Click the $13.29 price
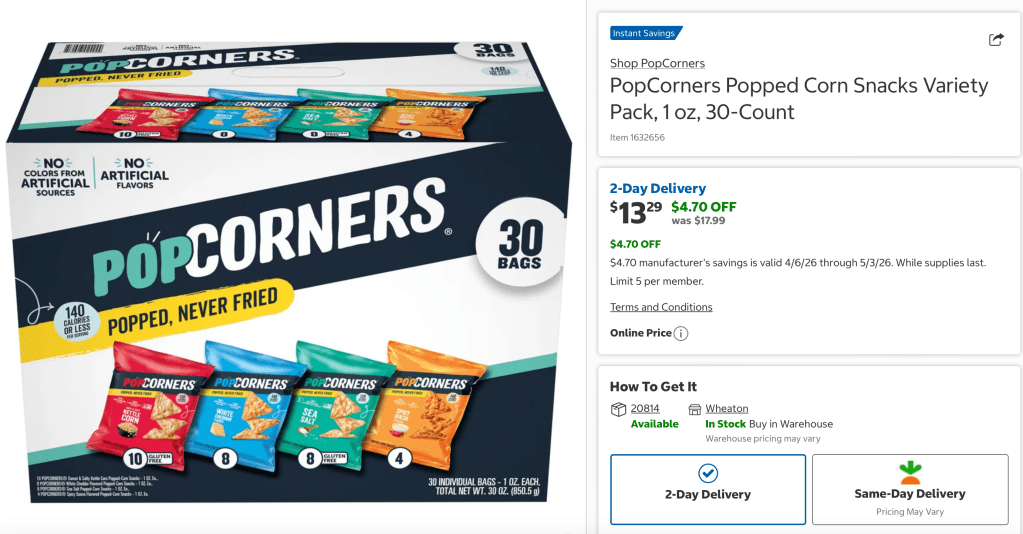The image size is (1023, 534). (636, 213)
